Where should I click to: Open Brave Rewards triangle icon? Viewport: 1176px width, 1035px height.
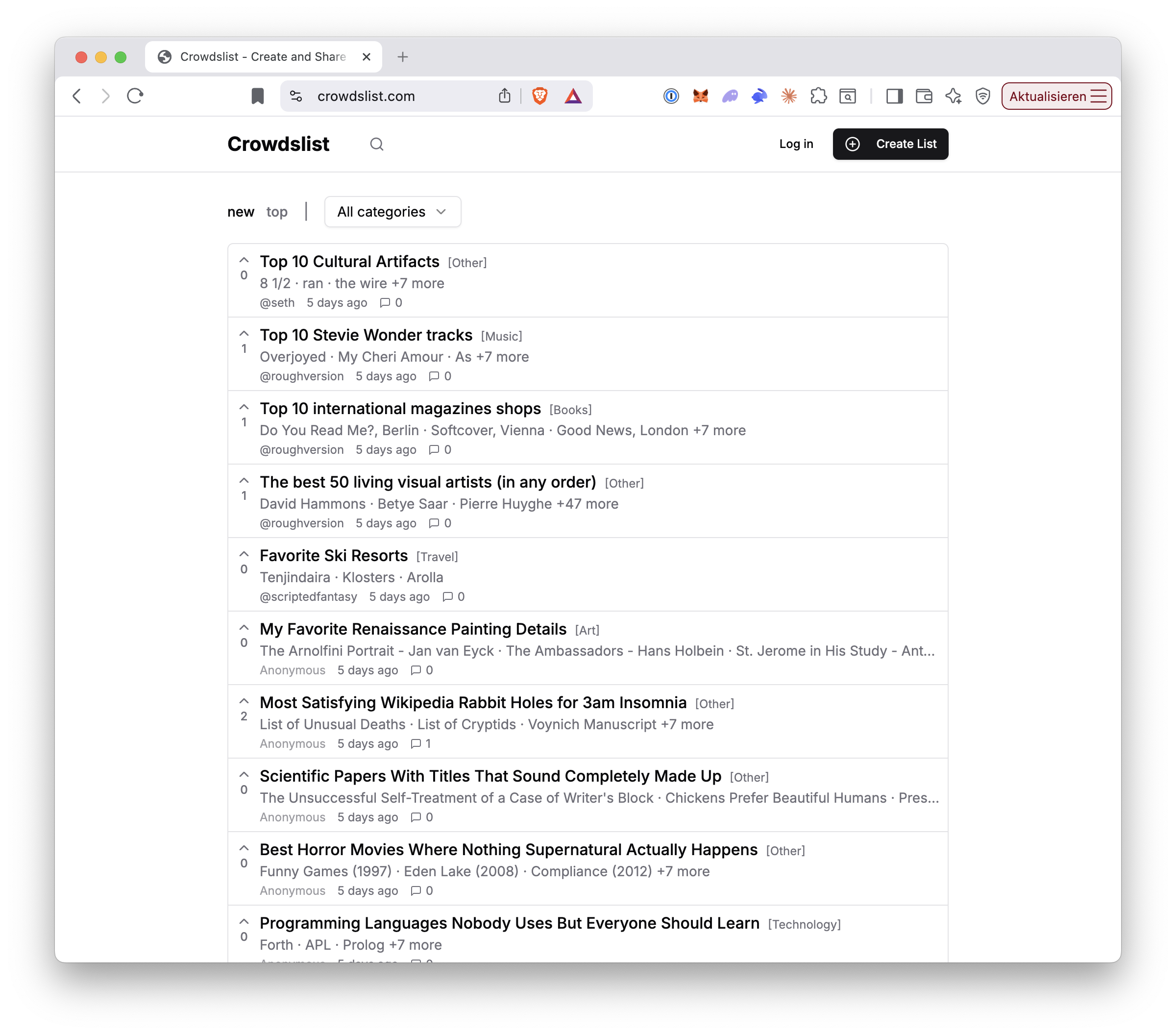[573, 96]
